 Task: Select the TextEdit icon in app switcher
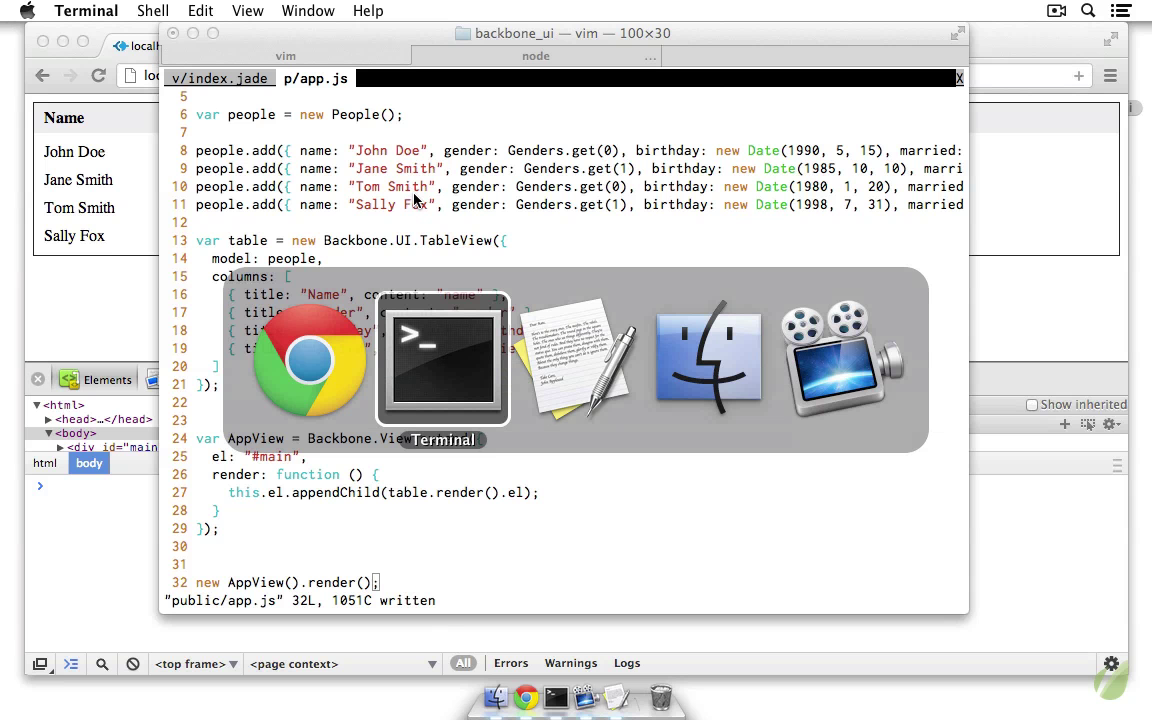[576, 360]
